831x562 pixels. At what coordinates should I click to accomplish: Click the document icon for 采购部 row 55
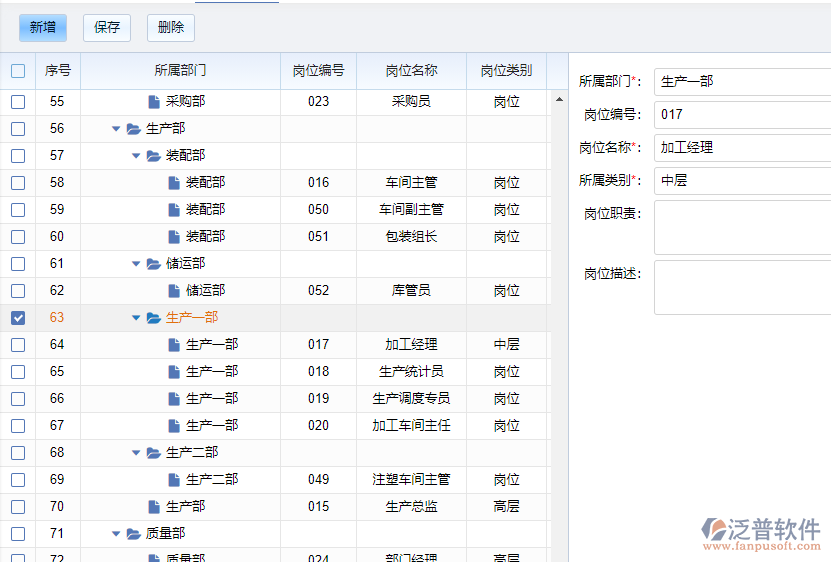[153, 102]
